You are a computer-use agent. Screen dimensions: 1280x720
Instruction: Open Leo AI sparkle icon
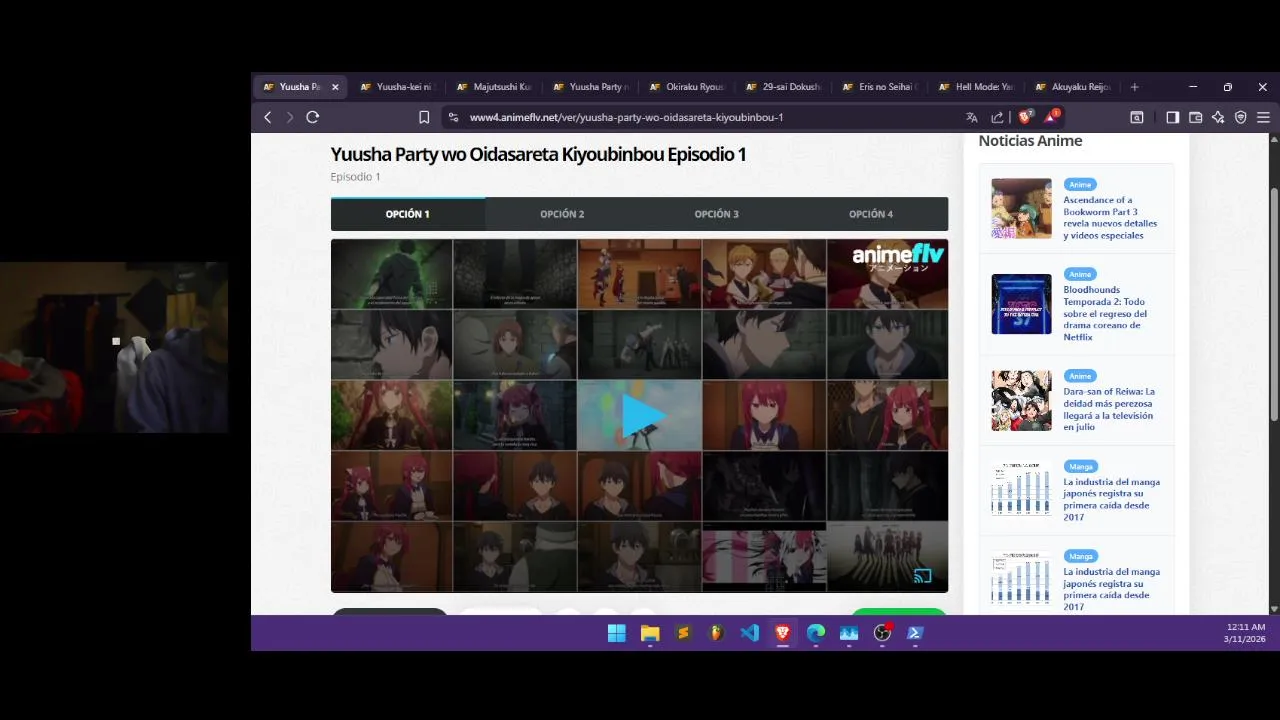coord(1218,117)
